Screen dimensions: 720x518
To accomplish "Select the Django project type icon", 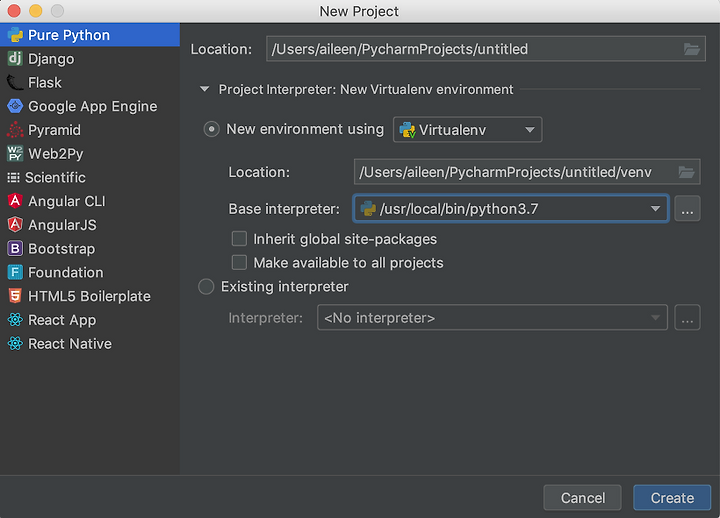I will coord(15,58).
